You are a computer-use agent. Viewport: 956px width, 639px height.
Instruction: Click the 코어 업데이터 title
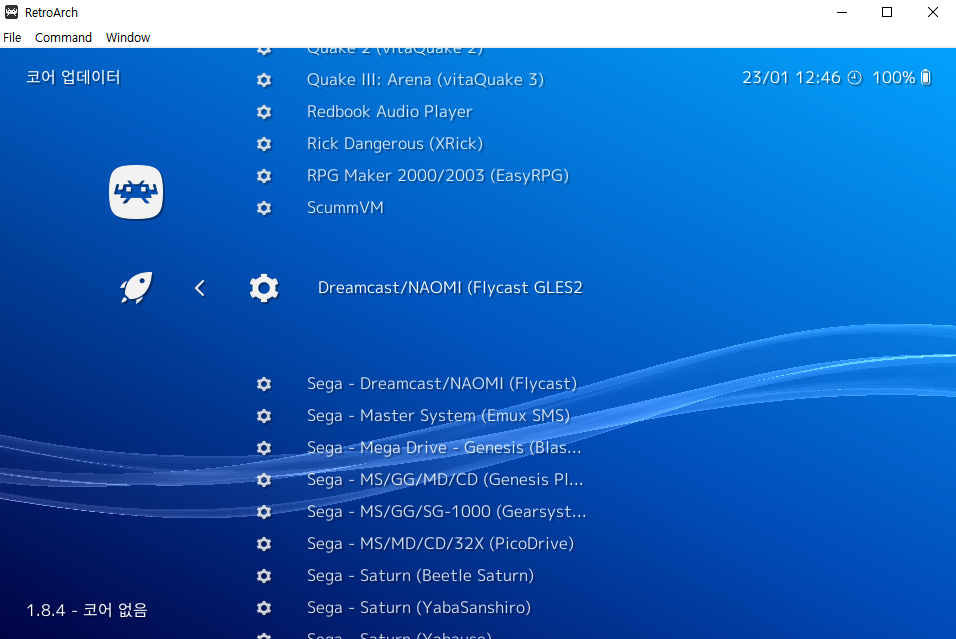[73, 77]
